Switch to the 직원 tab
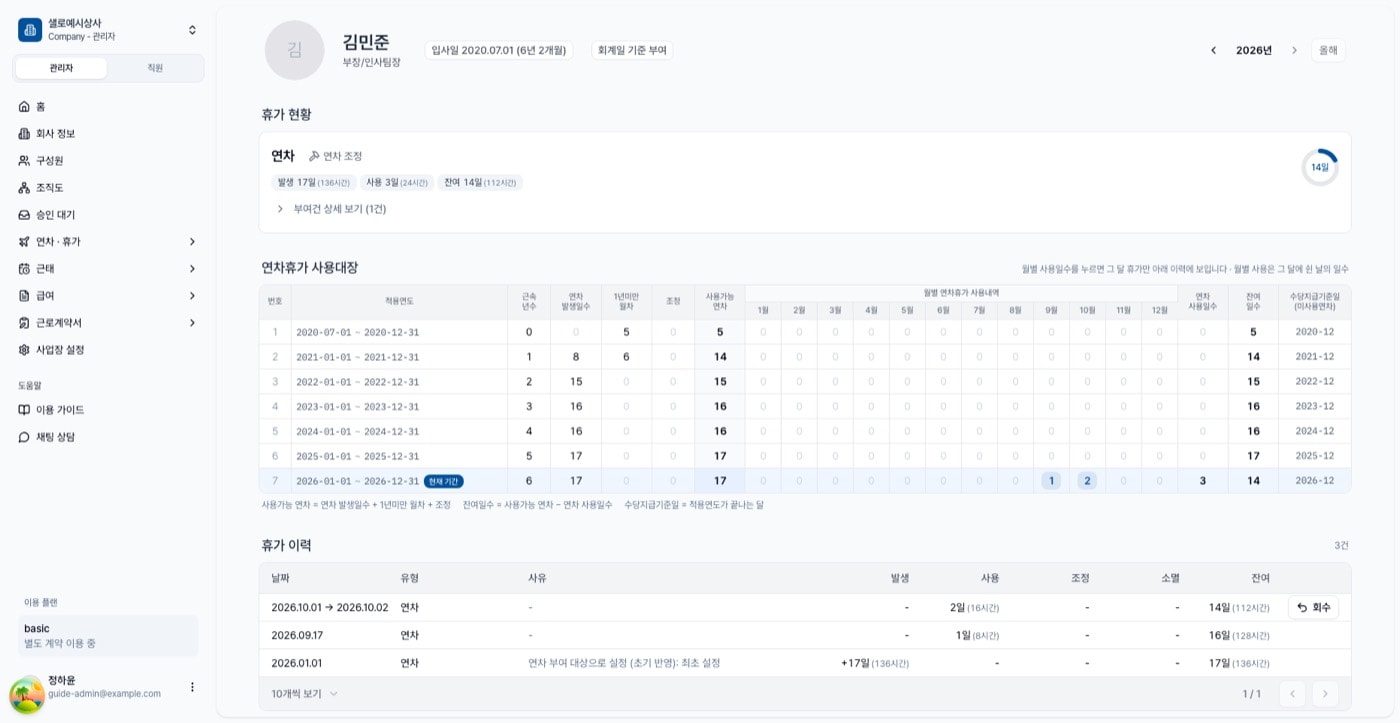This screenshot has height=723, width=1400. coord(155,68)
